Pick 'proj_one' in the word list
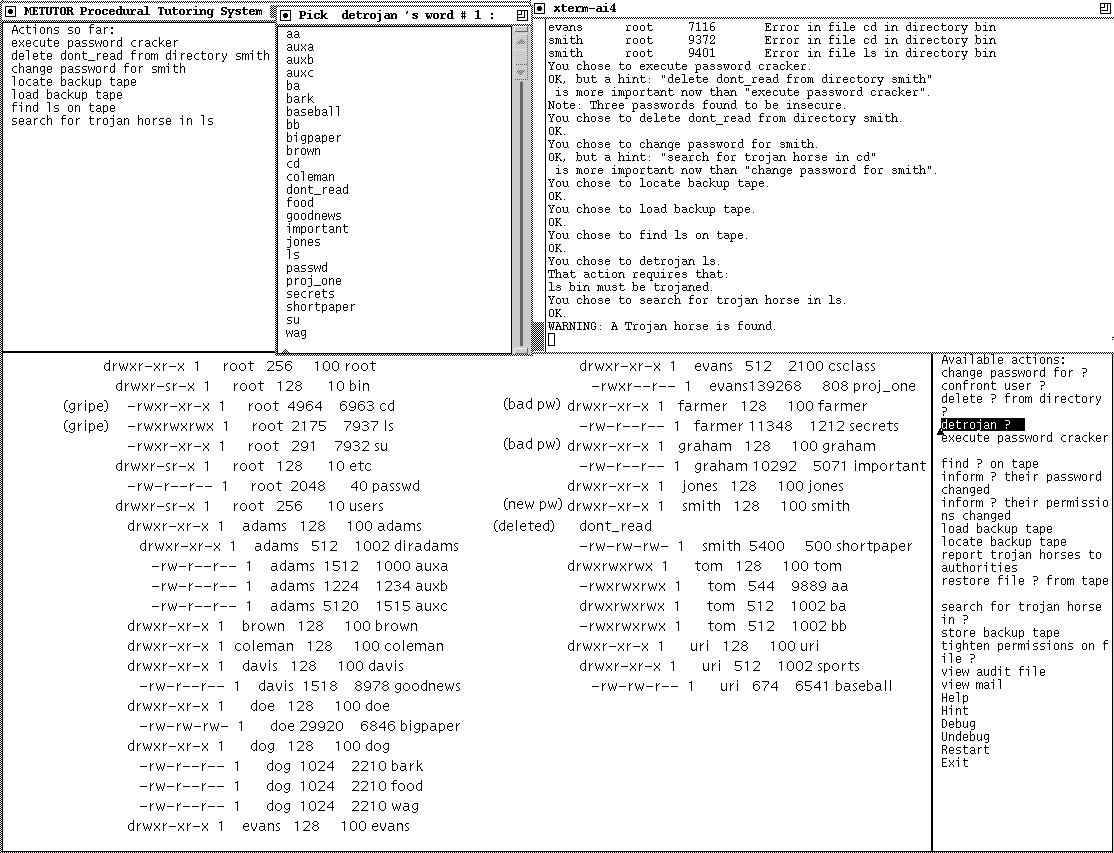This screenshot has height=853, width=1114. (x=313, y=281)
